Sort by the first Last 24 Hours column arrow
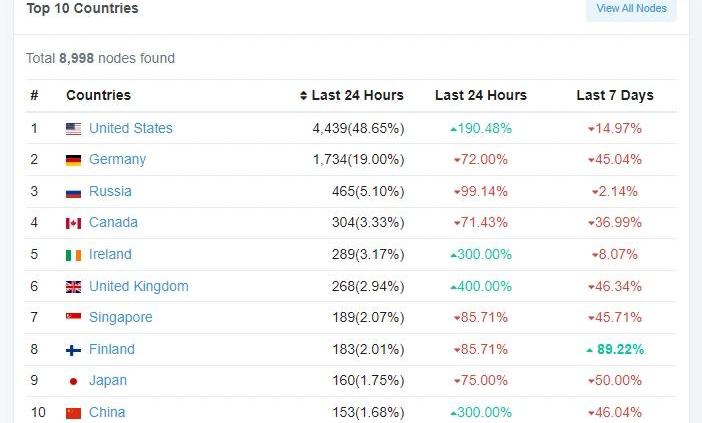 pos(304,95)
